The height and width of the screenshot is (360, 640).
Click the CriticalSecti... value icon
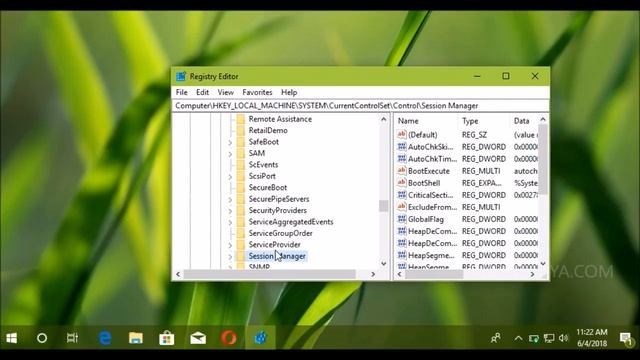[x=402, y=195]
